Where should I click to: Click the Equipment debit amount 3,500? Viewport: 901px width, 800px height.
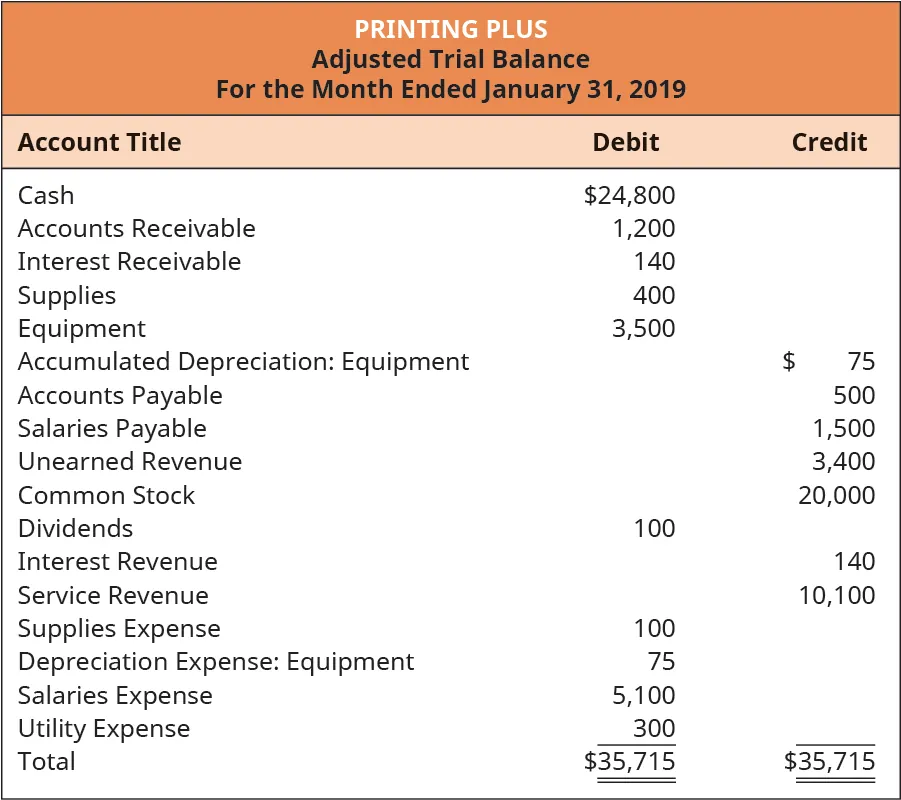tap(643, 328)
